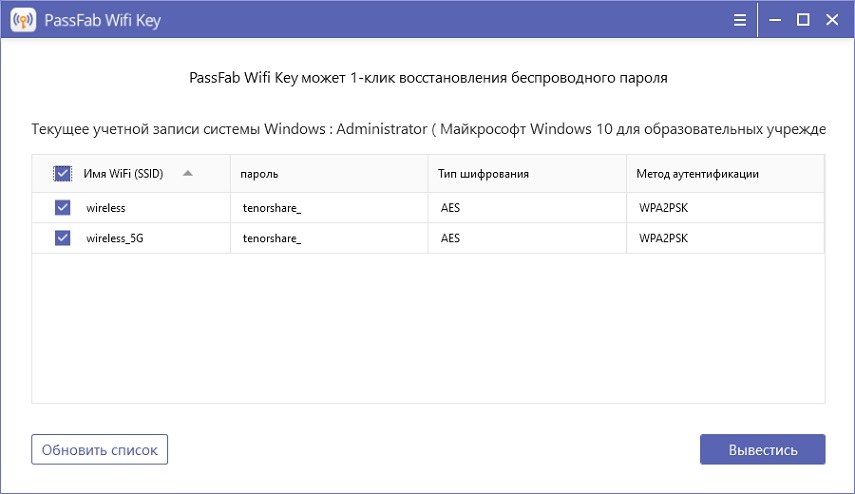Click the AES cell in wireless row
The width and height of the screenshot is (855, 494).
pyautogui.click(x=527, y=208)
